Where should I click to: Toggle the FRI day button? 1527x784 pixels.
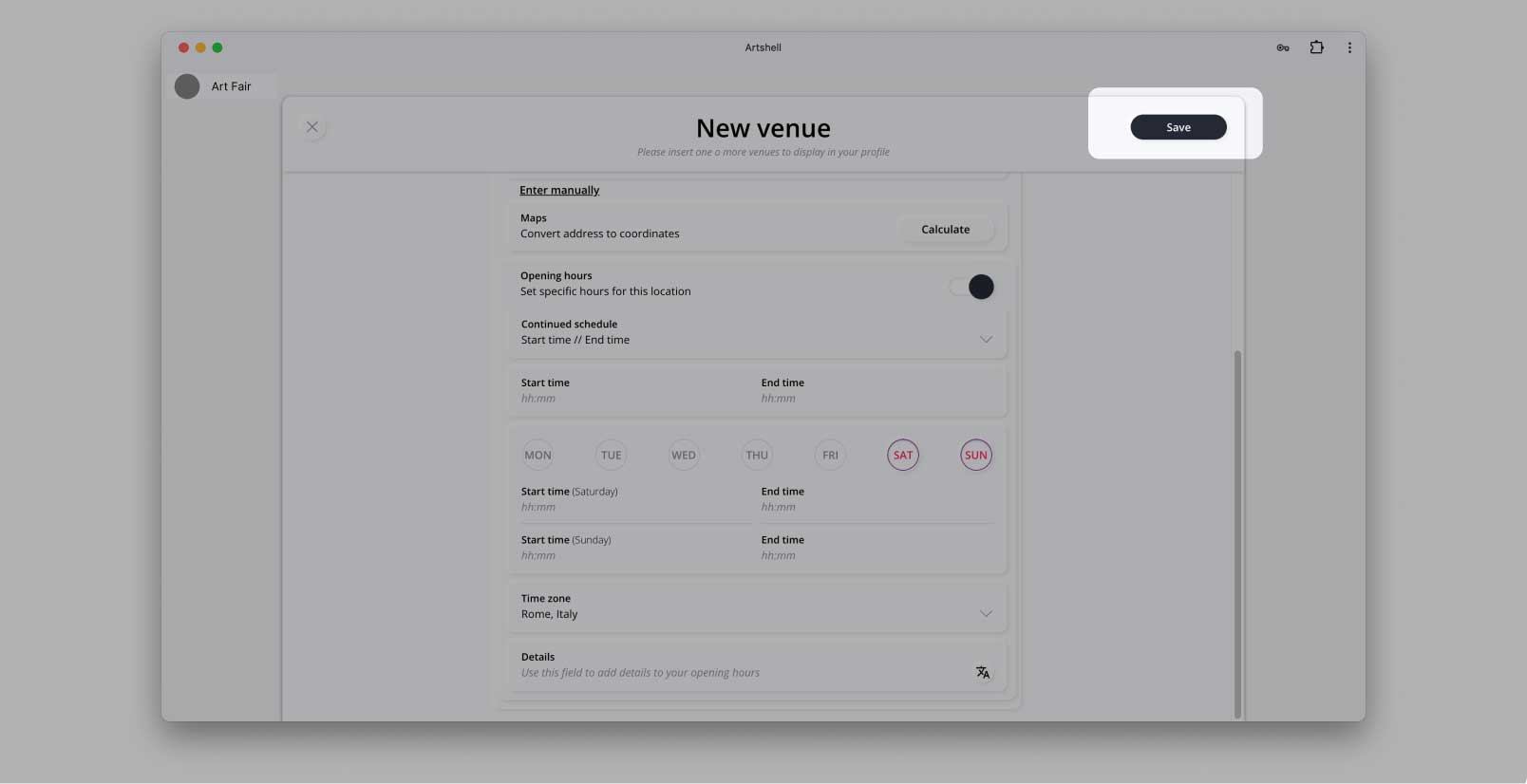[830, 456]
